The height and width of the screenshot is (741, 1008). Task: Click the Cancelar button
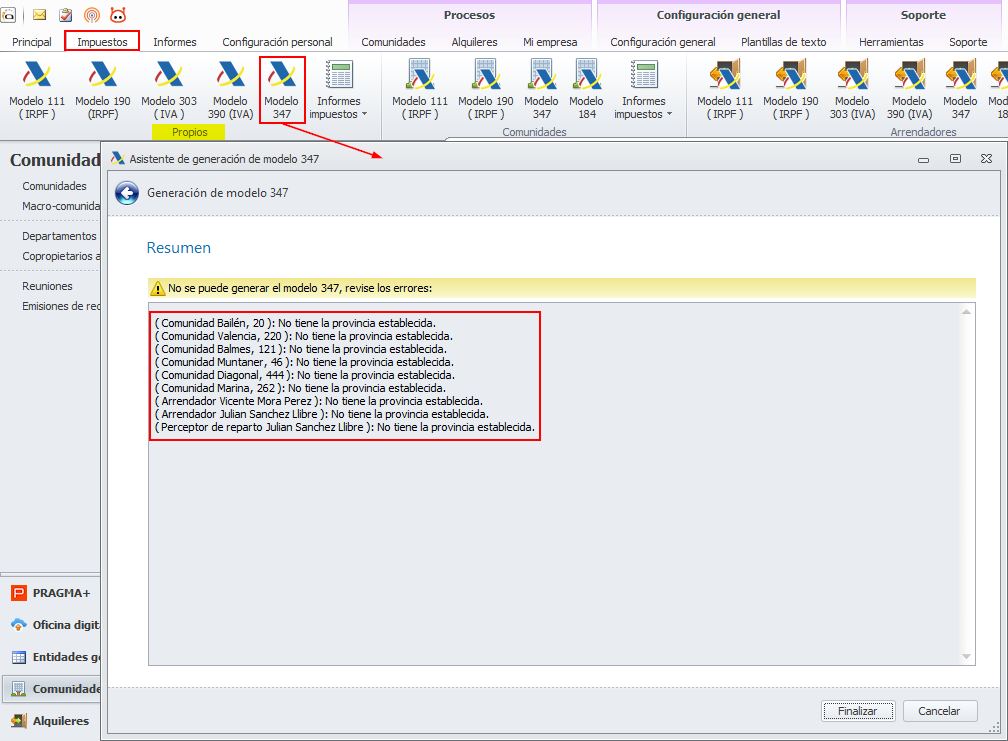(939, 711)
